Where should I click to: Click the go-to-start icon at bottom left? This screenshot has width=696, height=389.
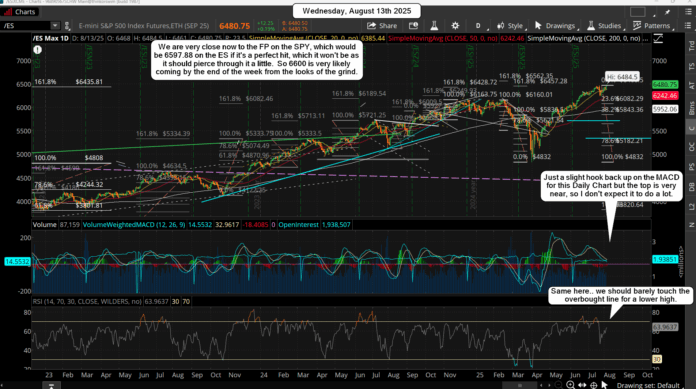click(x=51, y=385)
